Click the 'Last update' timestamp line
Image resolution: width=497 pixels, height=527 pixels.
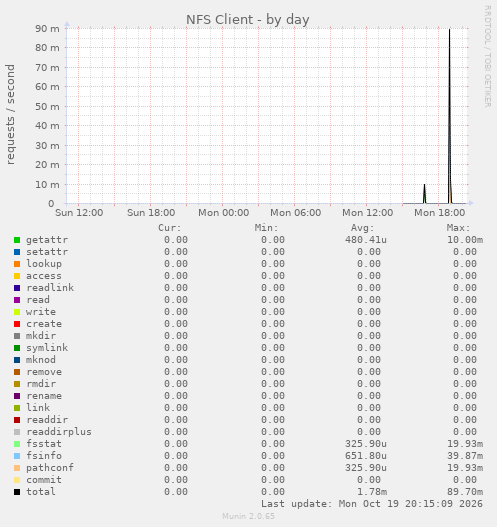tap(372, 504)
